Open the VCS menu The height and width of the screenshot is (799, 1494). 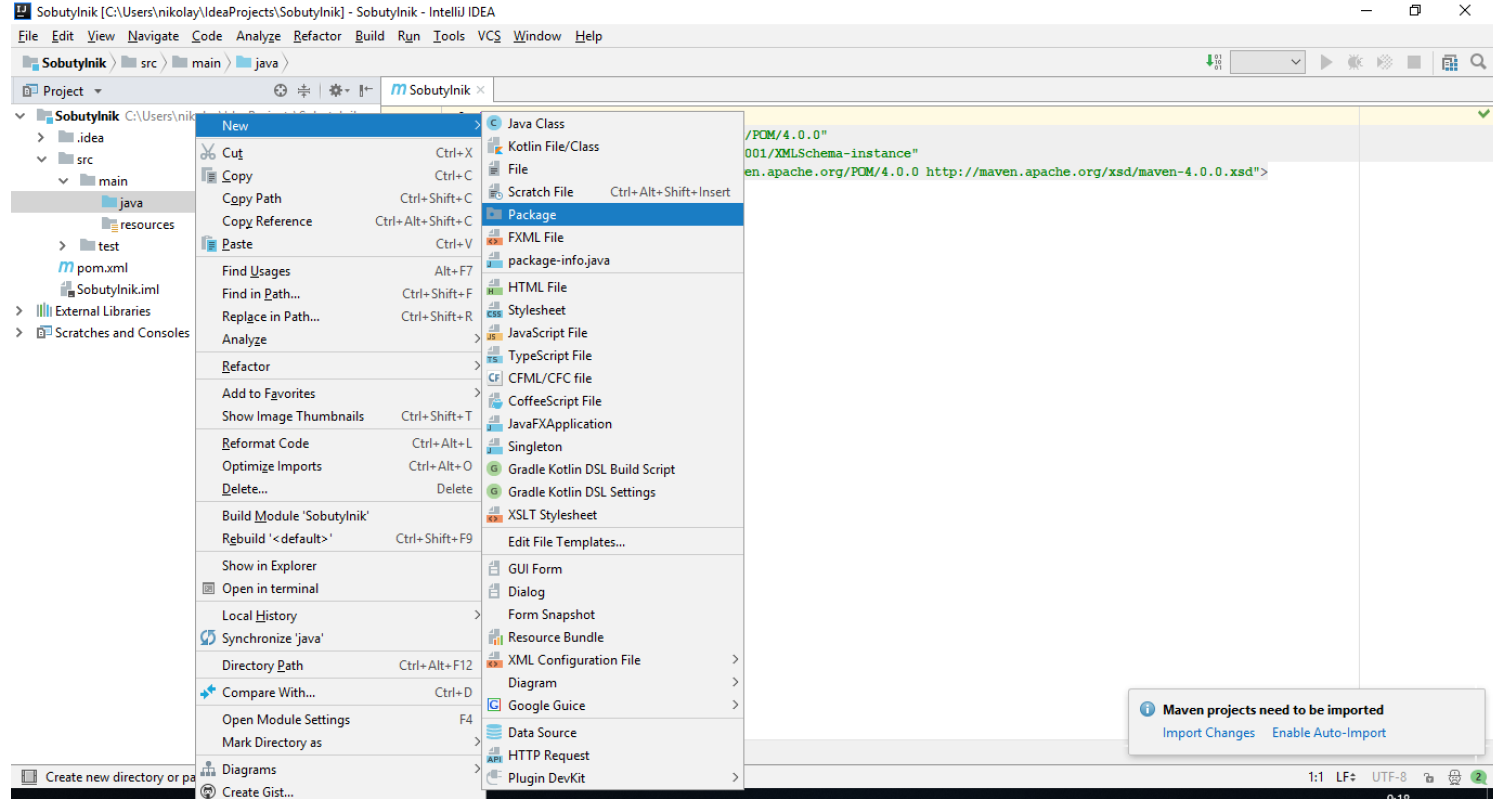489,36
